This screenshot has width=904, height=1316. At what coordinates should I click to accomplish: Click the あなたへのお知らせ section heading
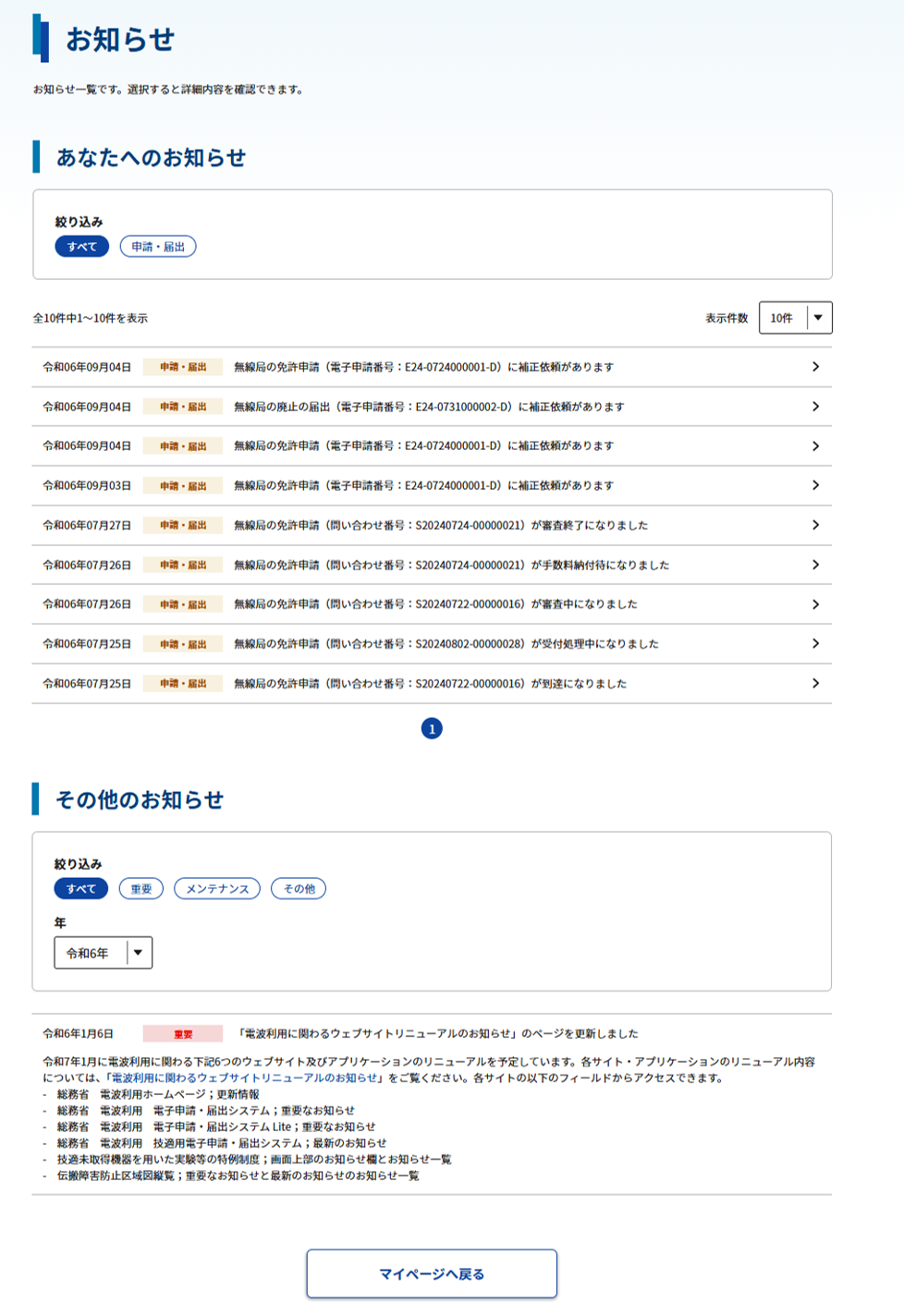click(151, 158)
